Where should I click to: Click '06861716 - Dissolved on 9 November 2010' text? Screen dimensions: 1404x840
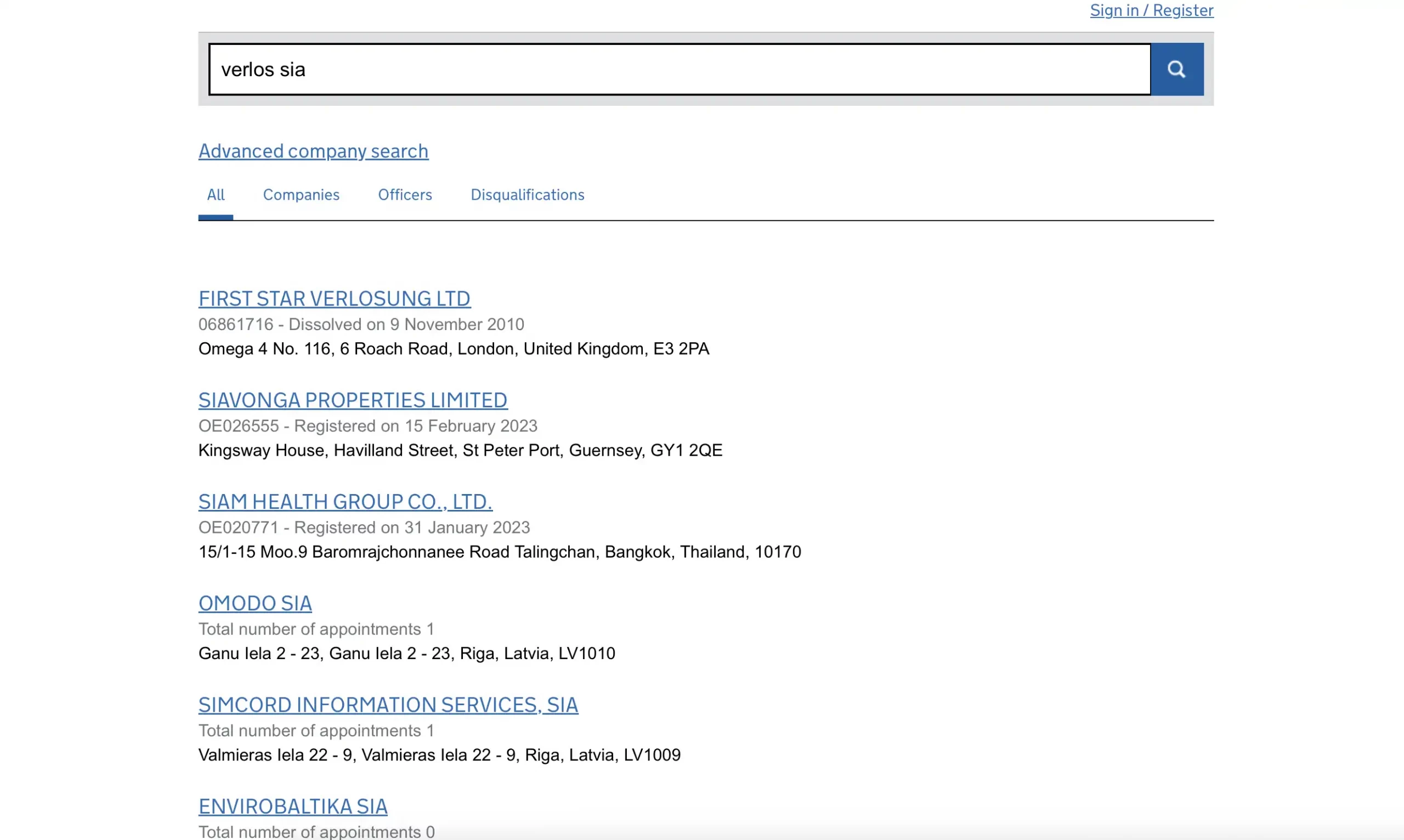(x=361, y=325)
